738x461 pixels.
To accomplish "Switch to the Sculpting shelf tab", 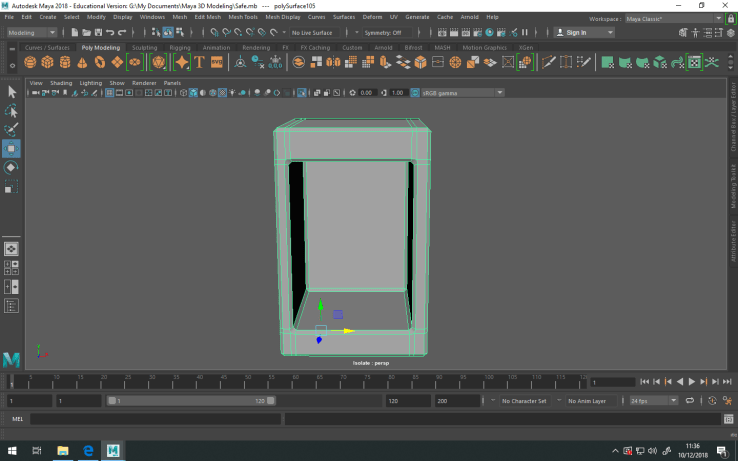I will (x=145, y=47).
